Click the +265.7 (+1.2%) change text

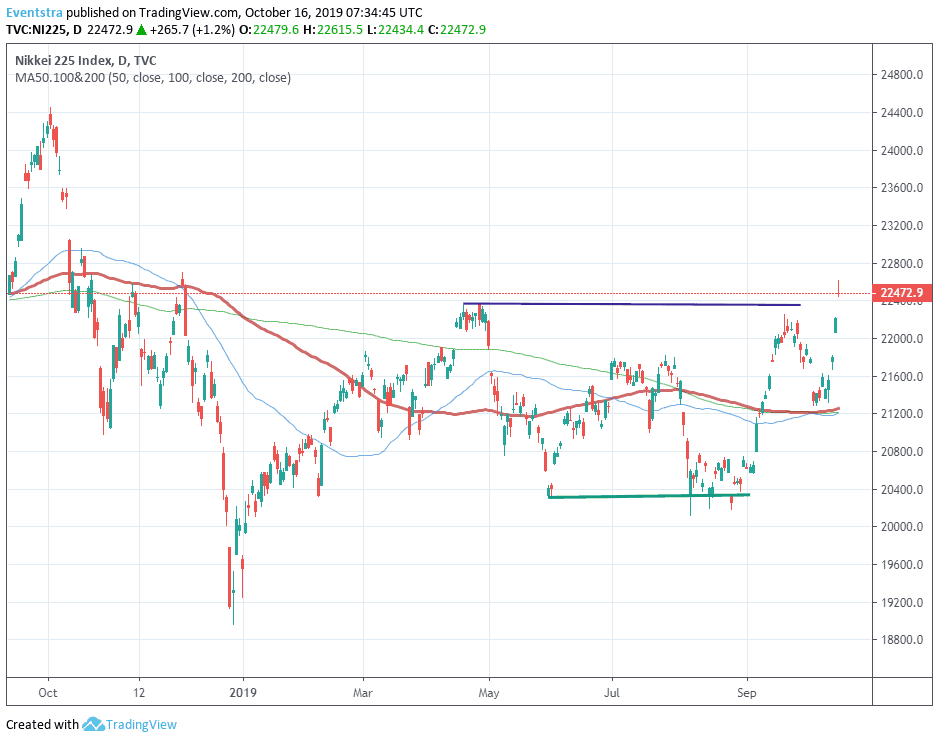tap(192, 29)
